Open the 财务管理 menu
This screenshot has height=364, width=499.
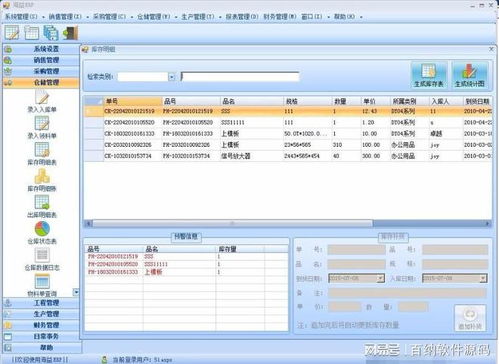(280, 16)
